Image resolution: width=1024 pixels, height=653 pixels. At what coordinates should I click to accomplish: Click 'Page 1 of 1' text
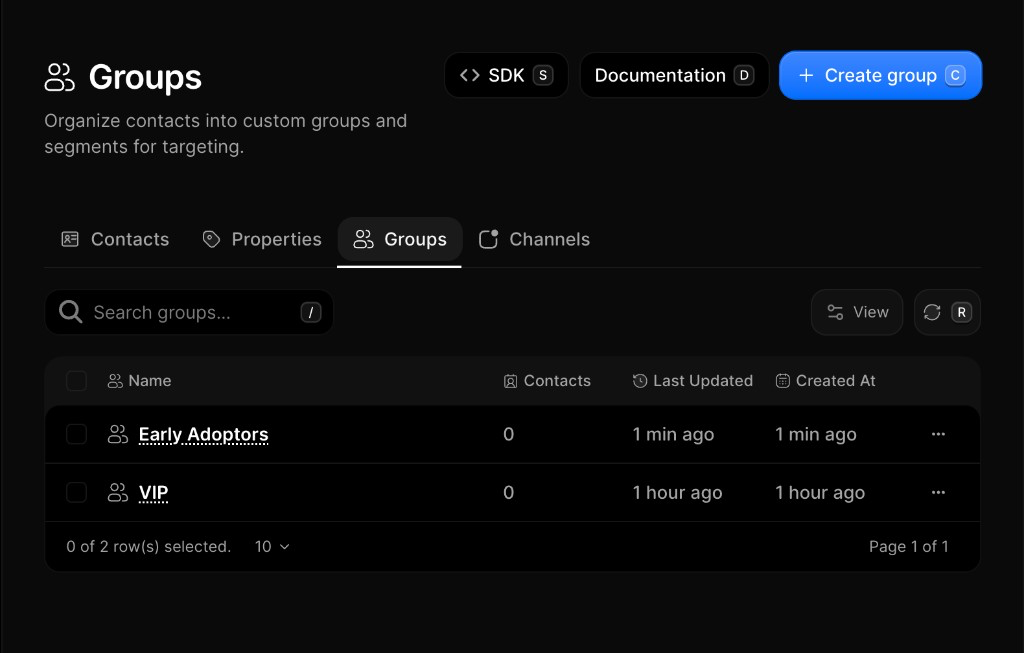pyautogui.click(x=908, y=547)
